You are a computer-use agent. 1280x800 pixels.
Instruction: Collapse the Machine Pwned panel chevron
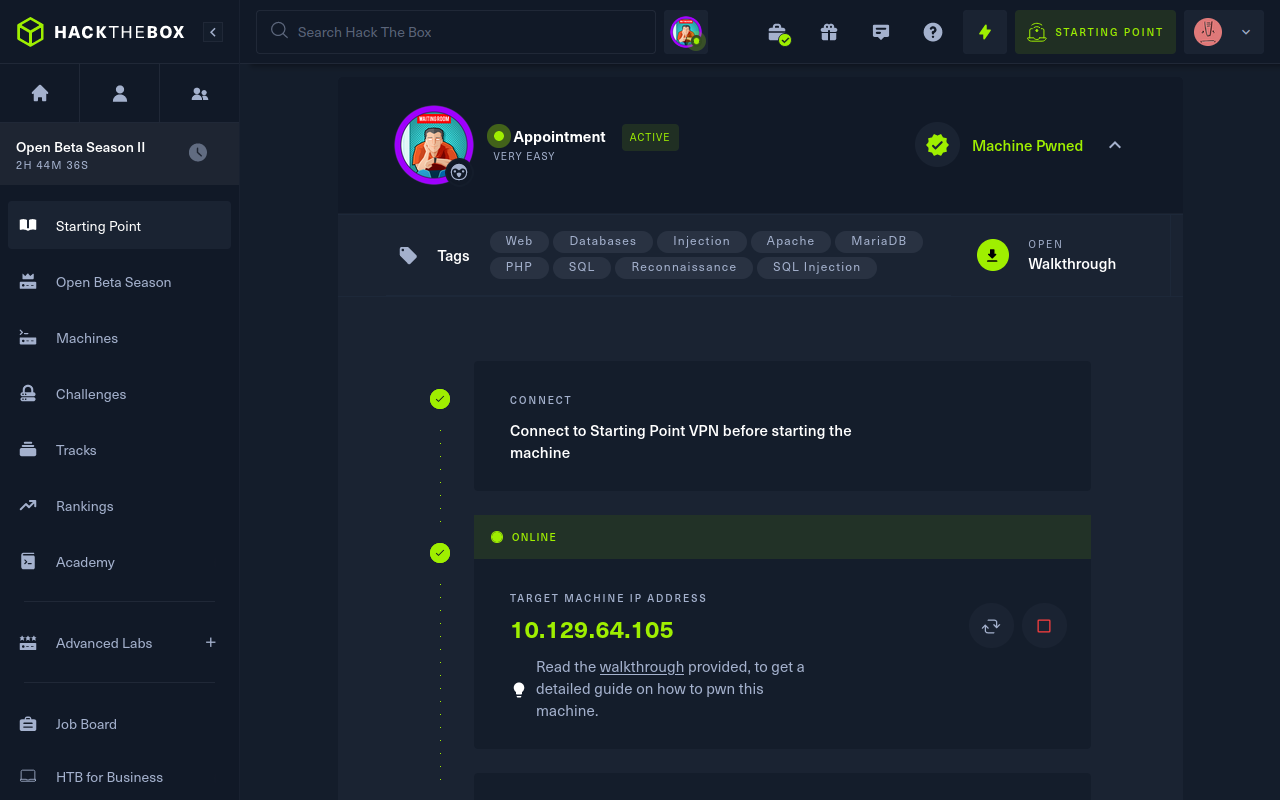[x=1115, y=145]
